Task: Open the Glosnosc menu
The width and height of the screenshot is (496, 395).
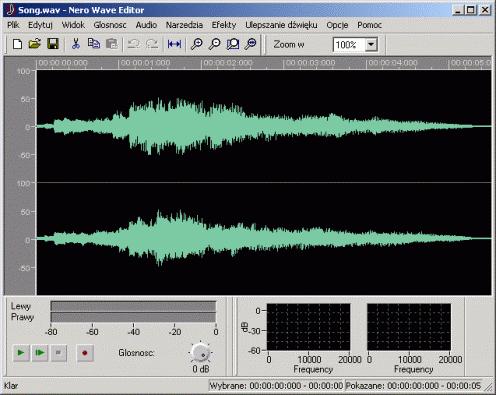Action: pyautogui.click(x=110, y=25)
